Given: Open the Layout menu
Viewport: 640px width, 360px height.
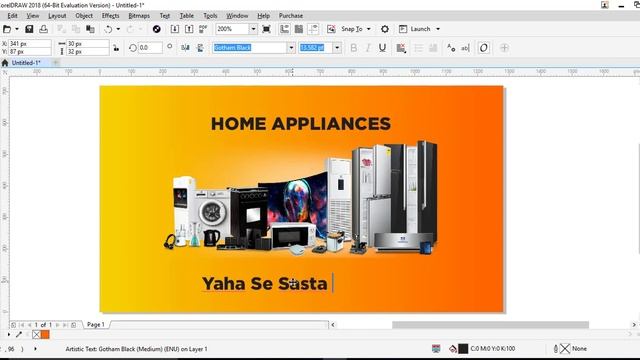Looking at the screenshot, I should [57, 16].
